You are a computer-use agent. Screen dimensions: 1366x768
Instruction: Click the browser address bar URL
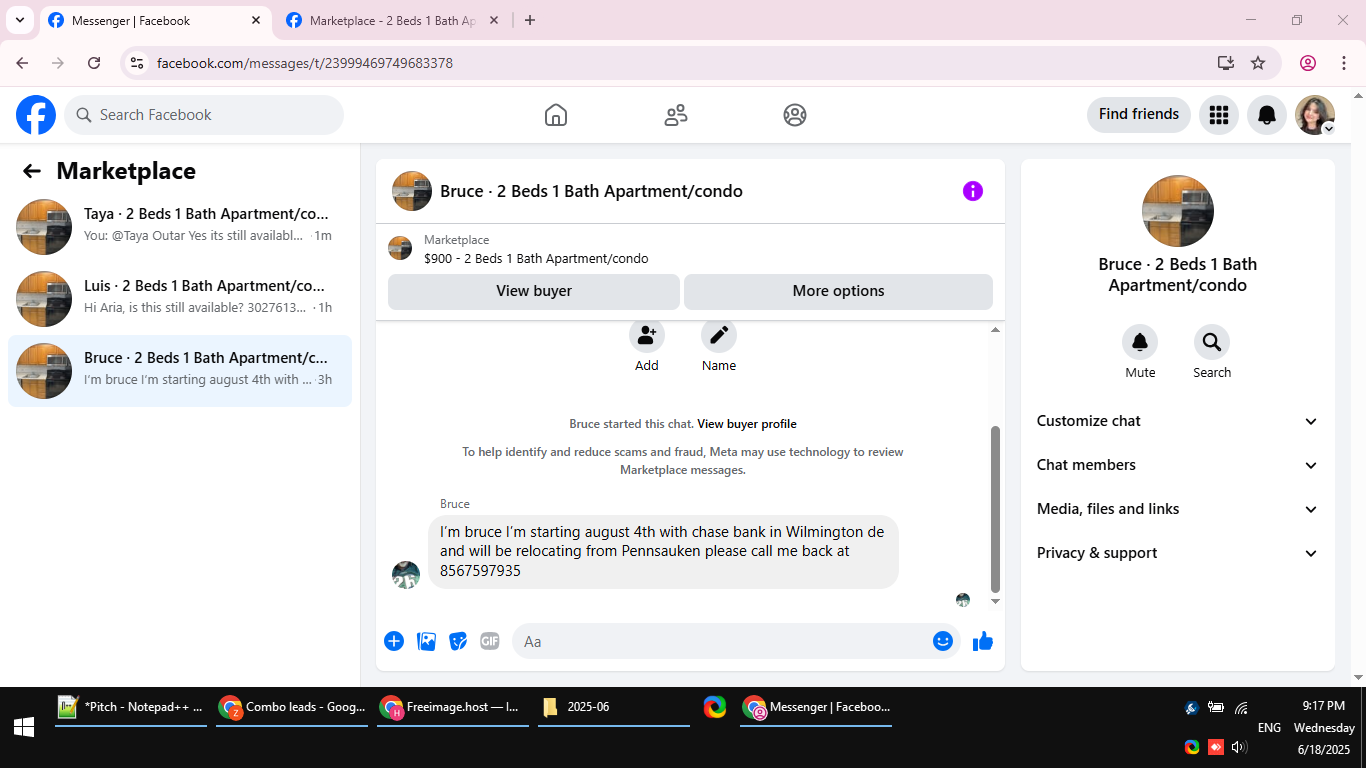[x=305, y=63]
